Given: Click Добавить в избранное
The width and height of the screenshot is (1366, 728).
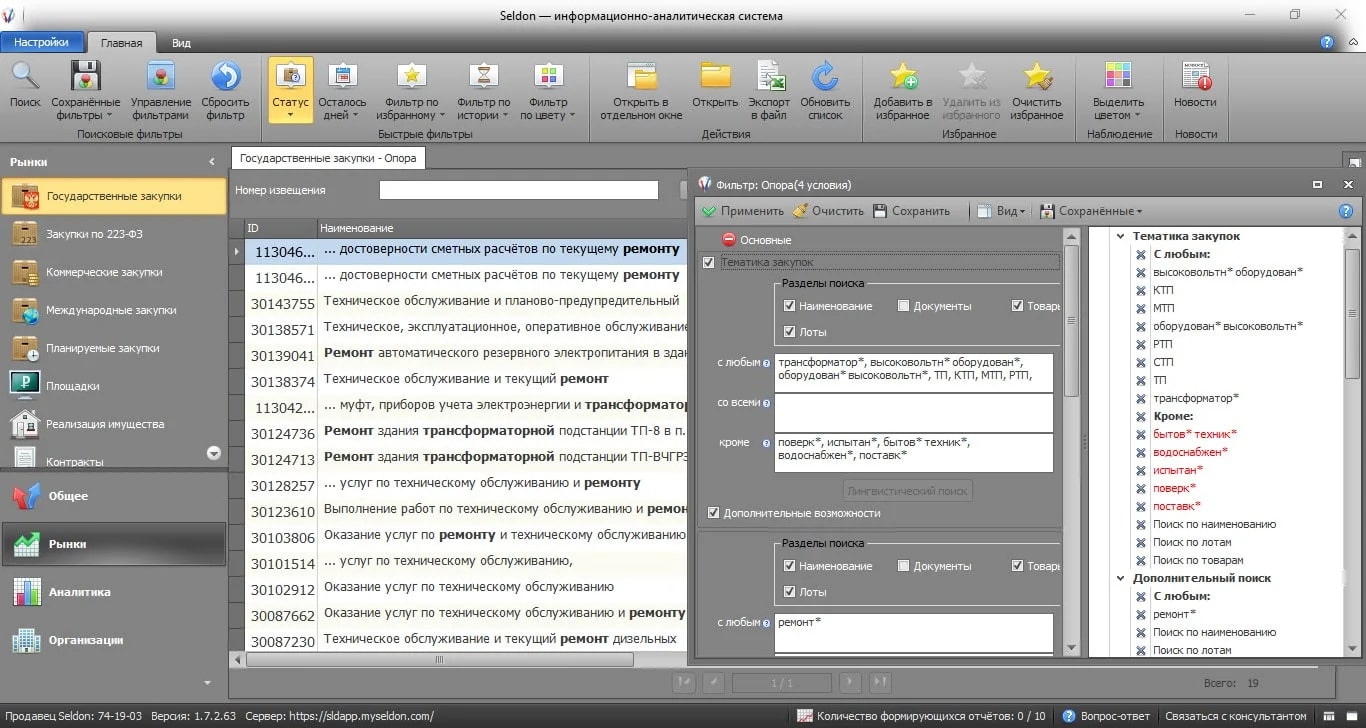Looking at the screenshot, I should (903, 90).
